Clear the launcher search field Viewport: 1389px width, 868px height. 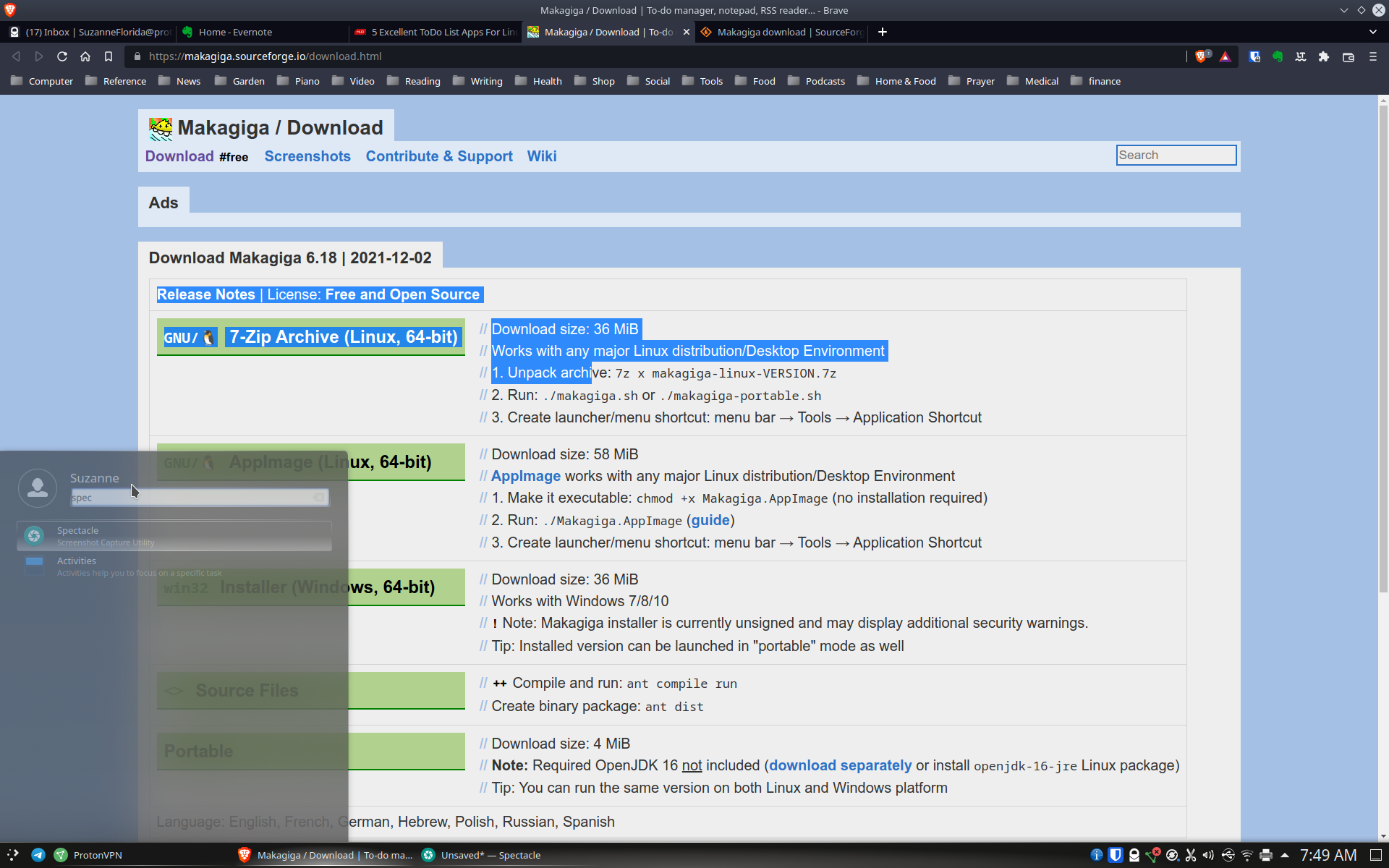319,498
